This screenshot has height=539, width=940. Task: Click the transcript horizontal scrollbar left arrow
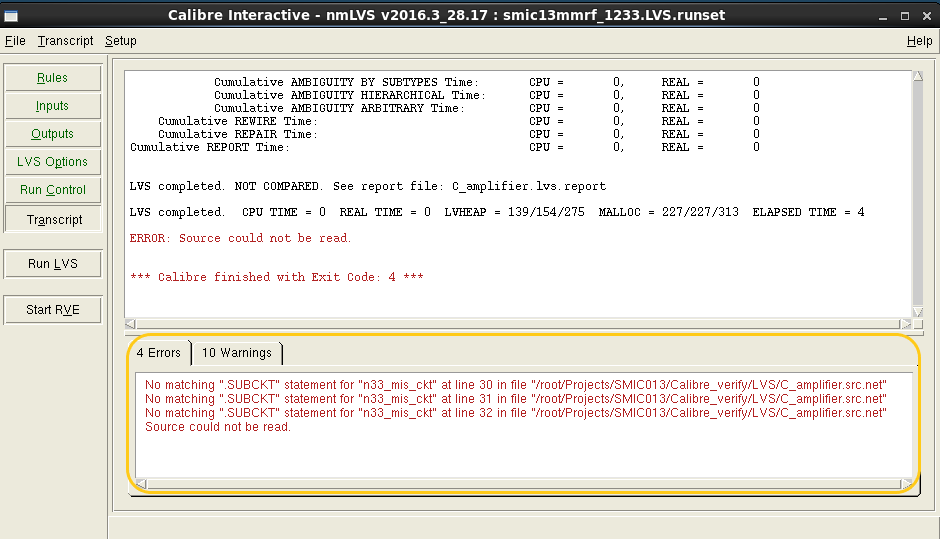tap(130, 324)
